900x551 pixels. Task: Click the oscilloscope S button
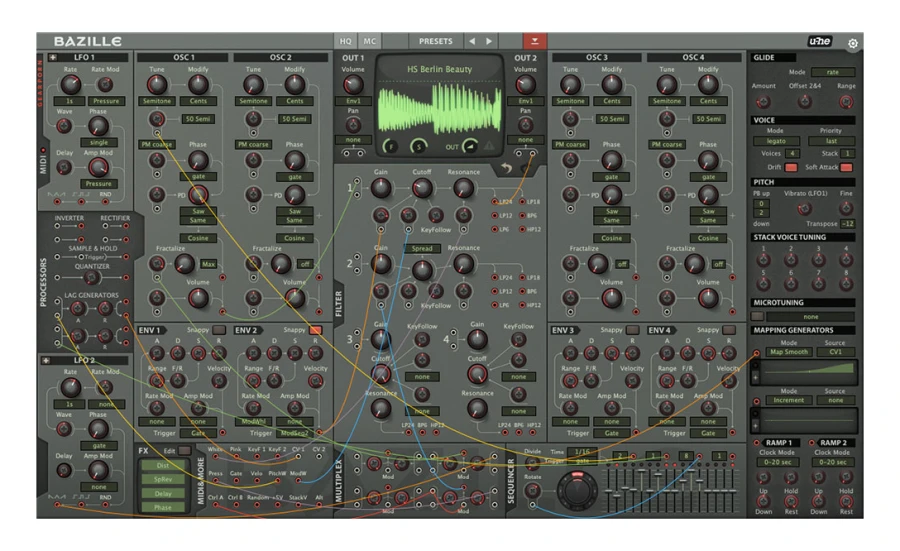coord(418,146)
